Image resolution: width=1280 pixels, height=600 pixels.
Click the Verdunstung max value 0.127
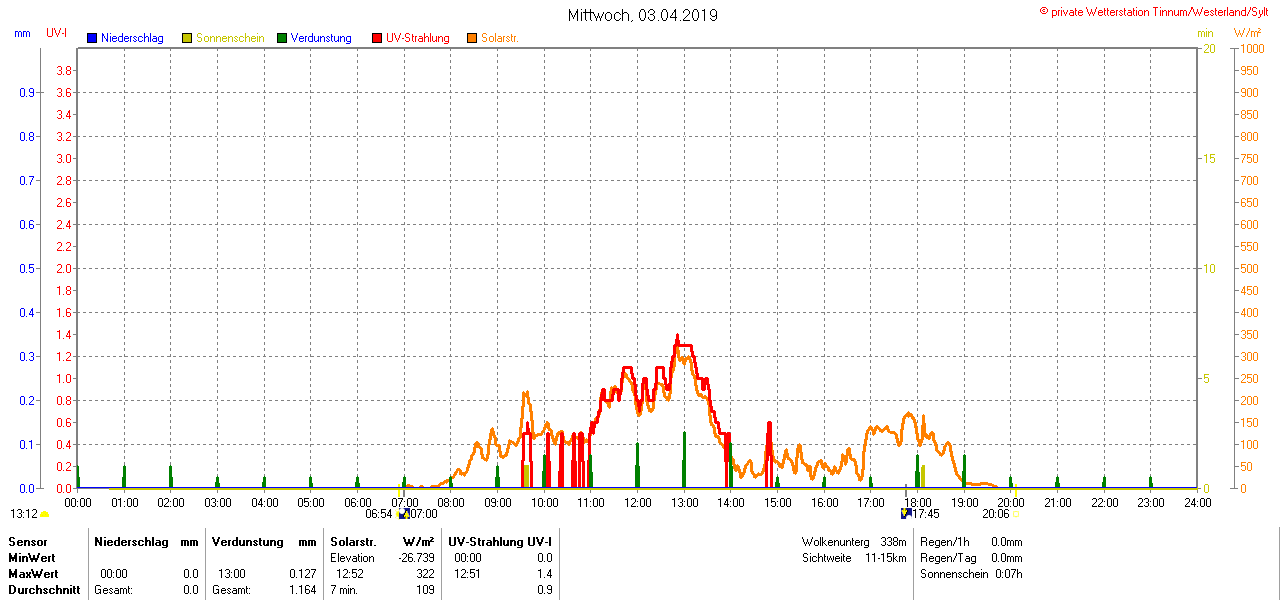[x=301, y=574]
